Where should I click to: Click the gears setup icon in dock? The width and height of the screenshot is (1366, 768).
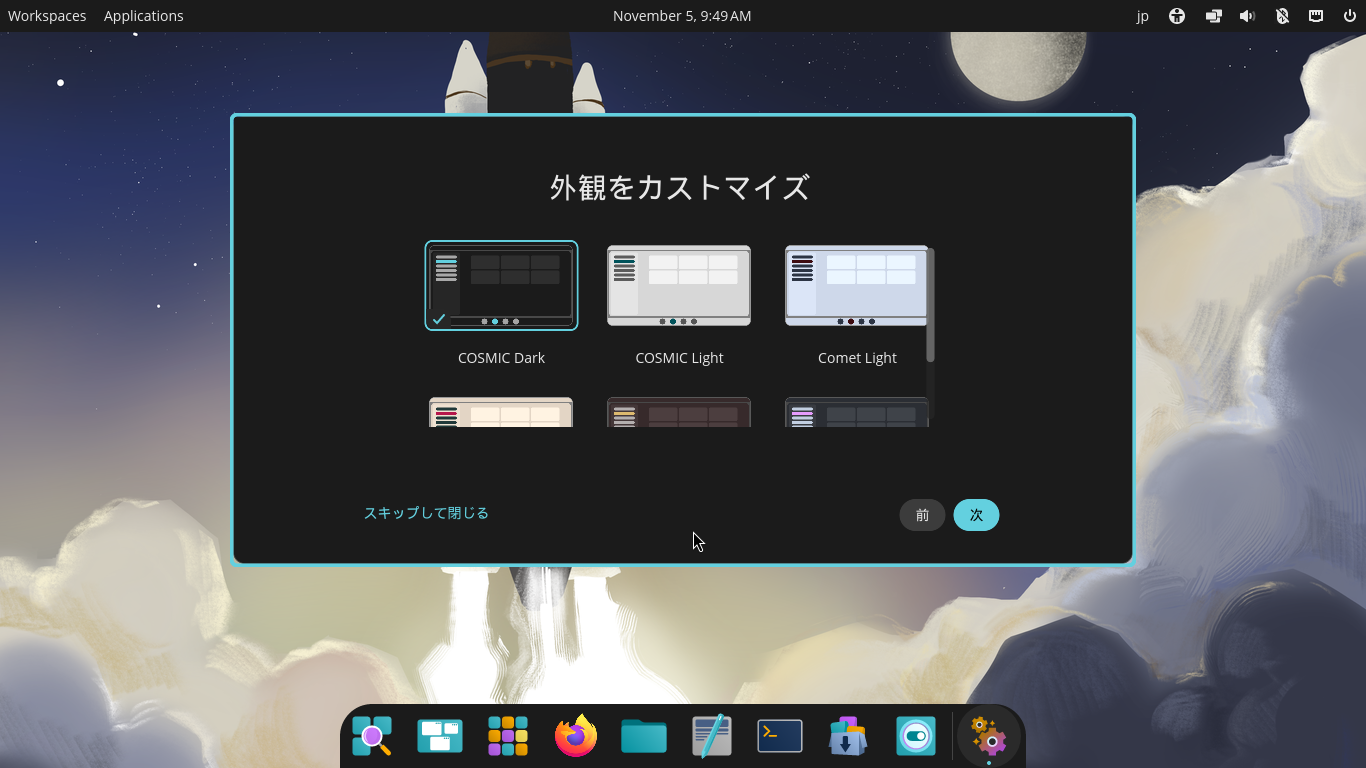[x=989, y=738]
